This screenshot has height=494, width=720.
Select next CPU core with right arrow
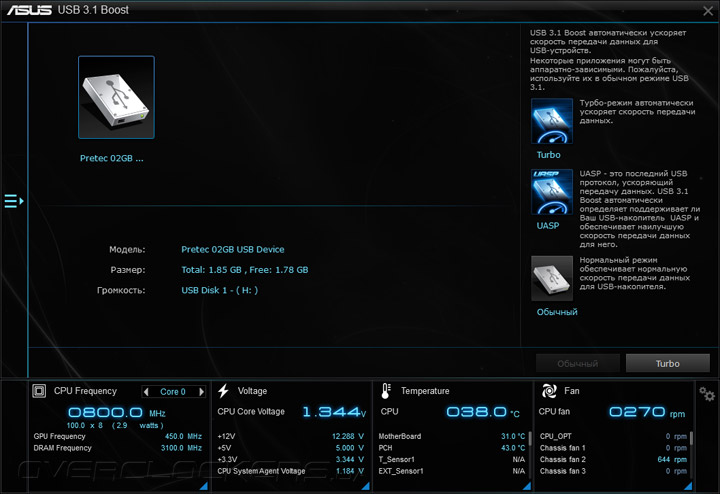tap(201, 392)
